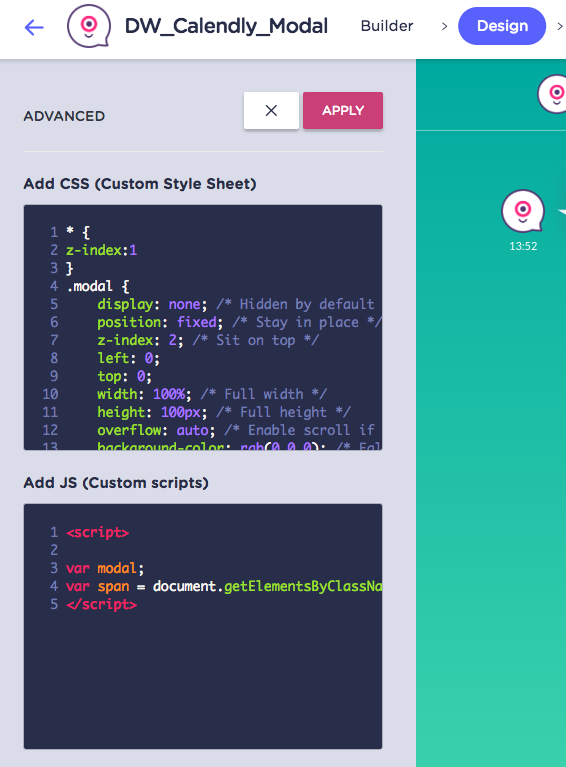Click the Landbot logo next to DW_Calendly_Modal
This screenshot has width=566, height=767.
(89, 26)
